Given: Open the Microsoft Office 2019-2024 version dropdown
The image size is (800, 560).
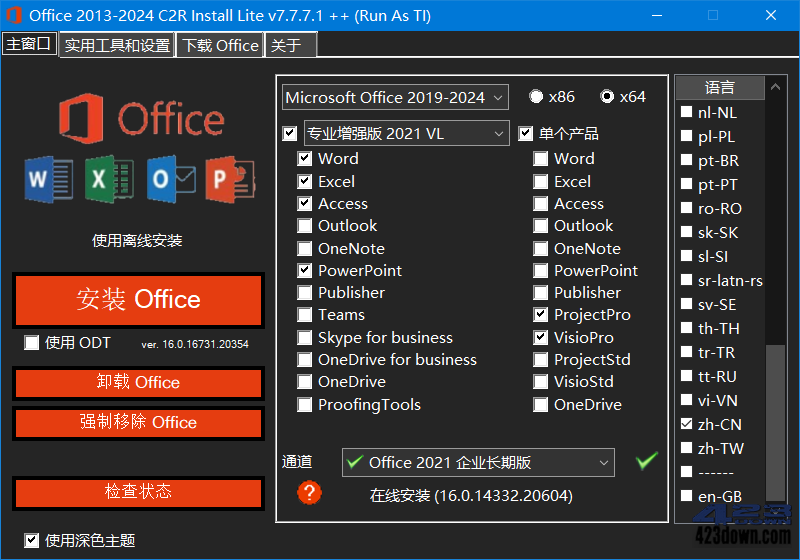Looking at the screenshot, I should [x=395, y=97].
